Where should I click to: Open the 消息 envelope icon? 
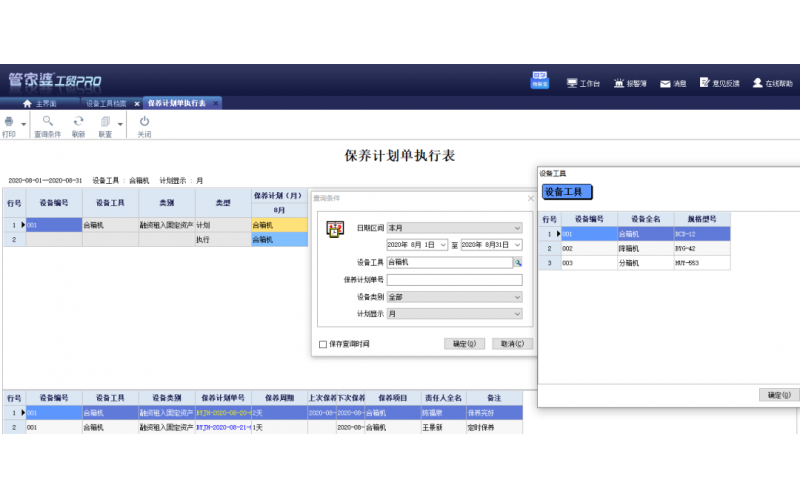coord(665,84)
